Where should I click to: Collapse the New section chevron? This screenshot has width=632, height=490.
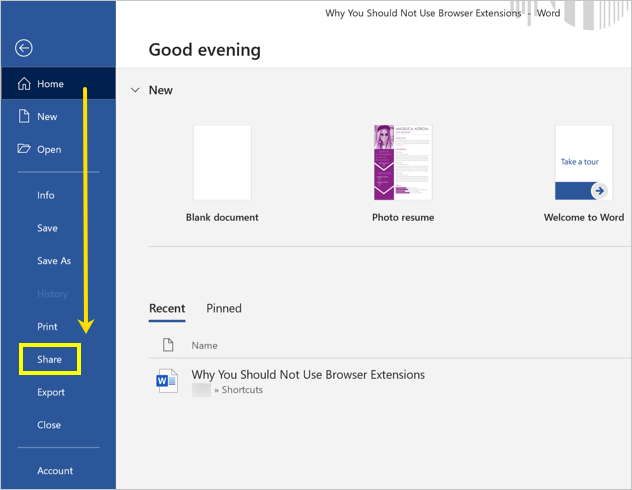(x=135, y=90)
